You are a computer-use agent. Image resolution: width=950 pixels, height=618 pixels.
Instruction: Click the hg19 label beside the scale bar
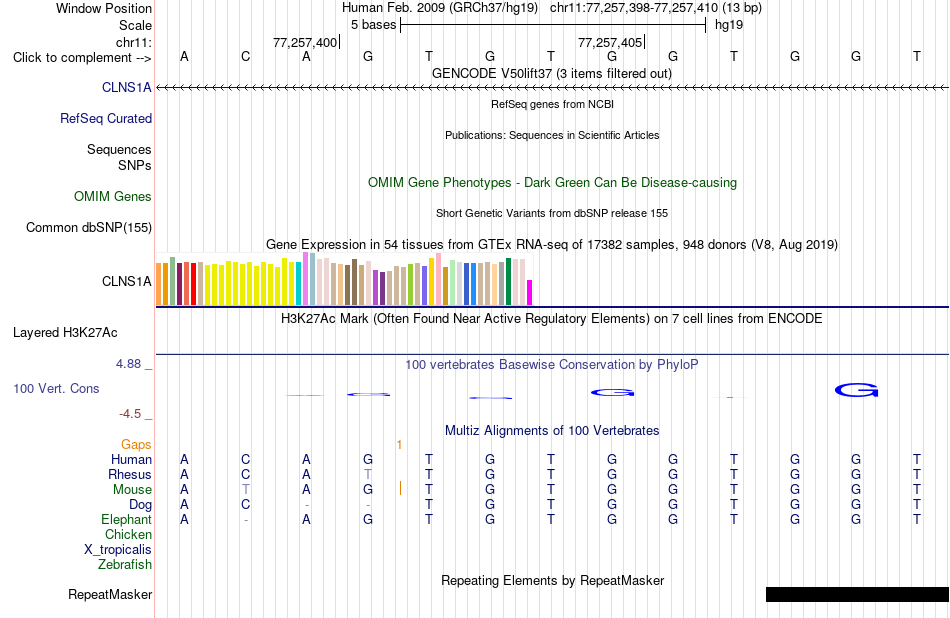coord(729,25)
